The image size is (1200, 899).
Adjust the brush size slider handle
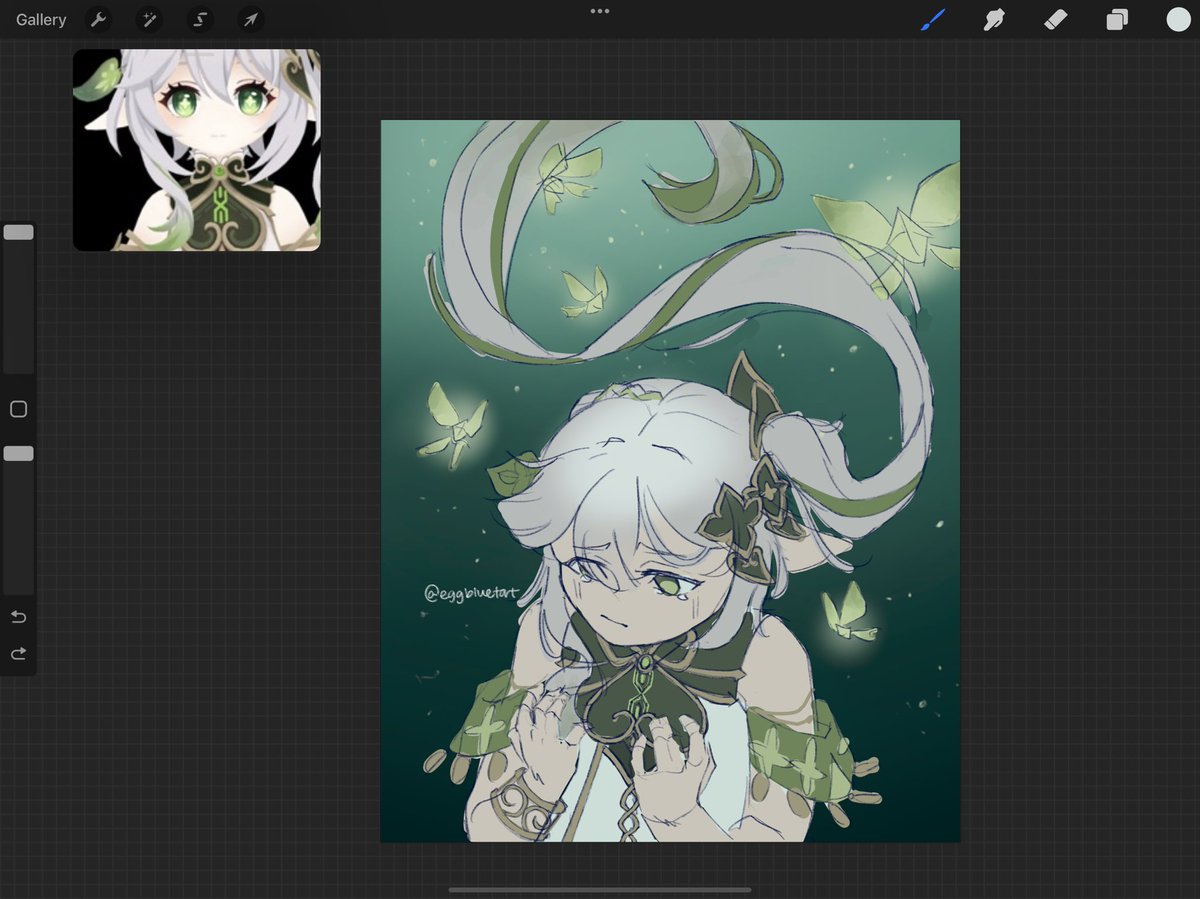click(18, 232)
